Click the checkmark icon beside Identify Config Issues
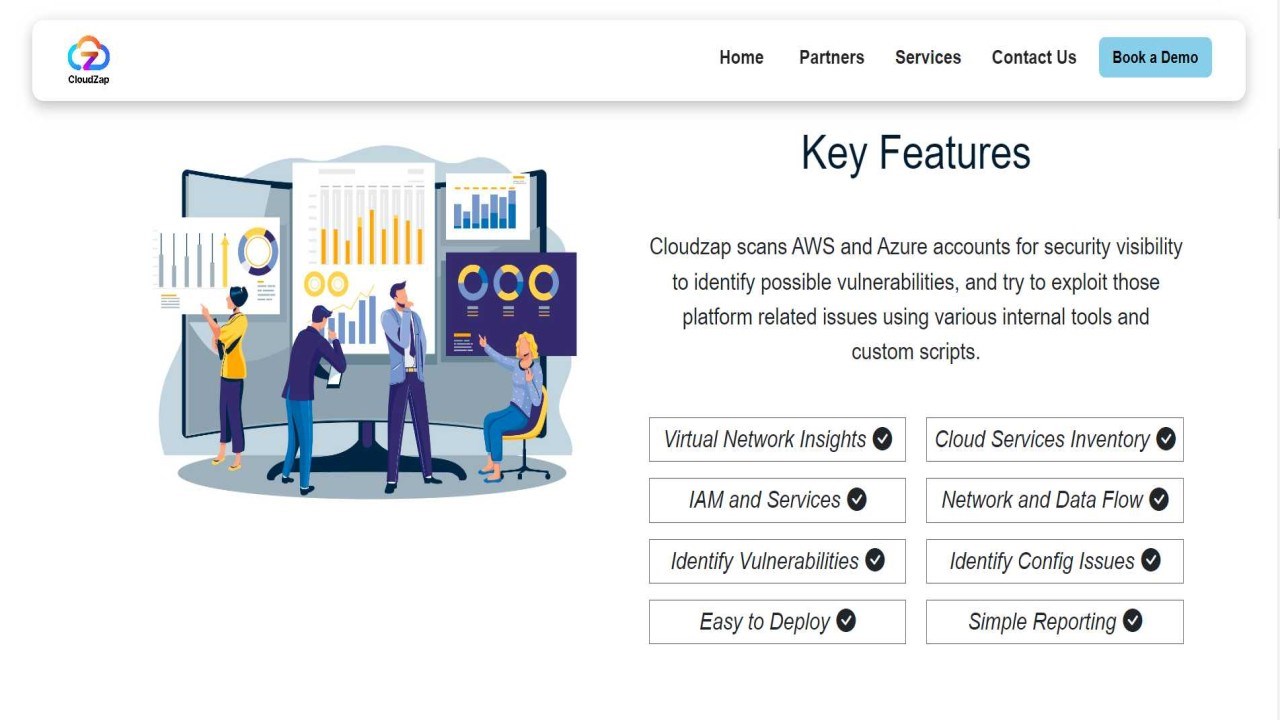Image resolution: width=1280 pixels, height=720 pixels. (x=1151, y=560)
